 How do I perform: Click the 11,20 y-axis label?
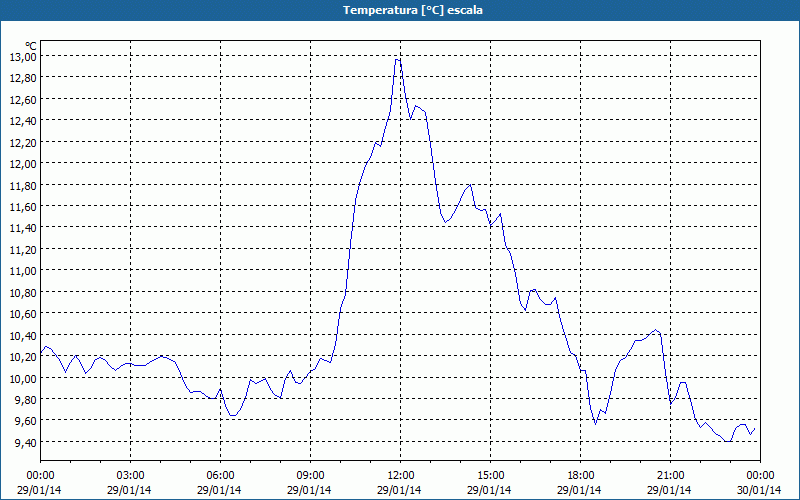(x=22, y=249)
